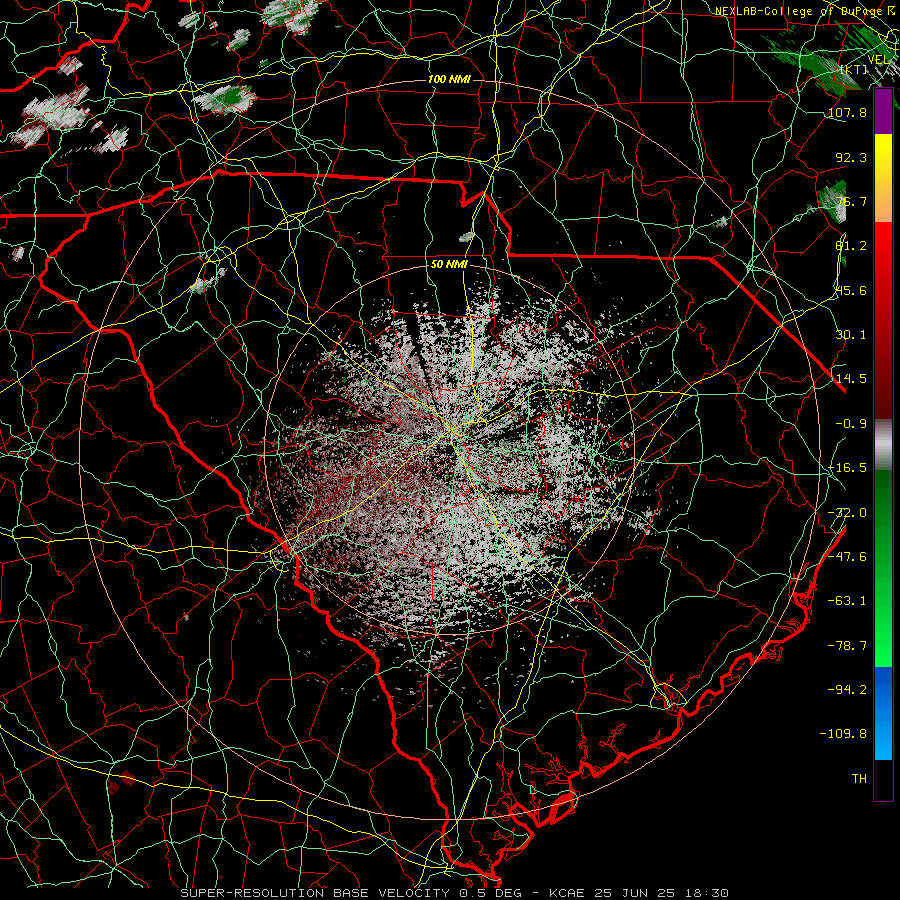
Task: Click the 76.7 velocity legend value
Action: point(851,201)
